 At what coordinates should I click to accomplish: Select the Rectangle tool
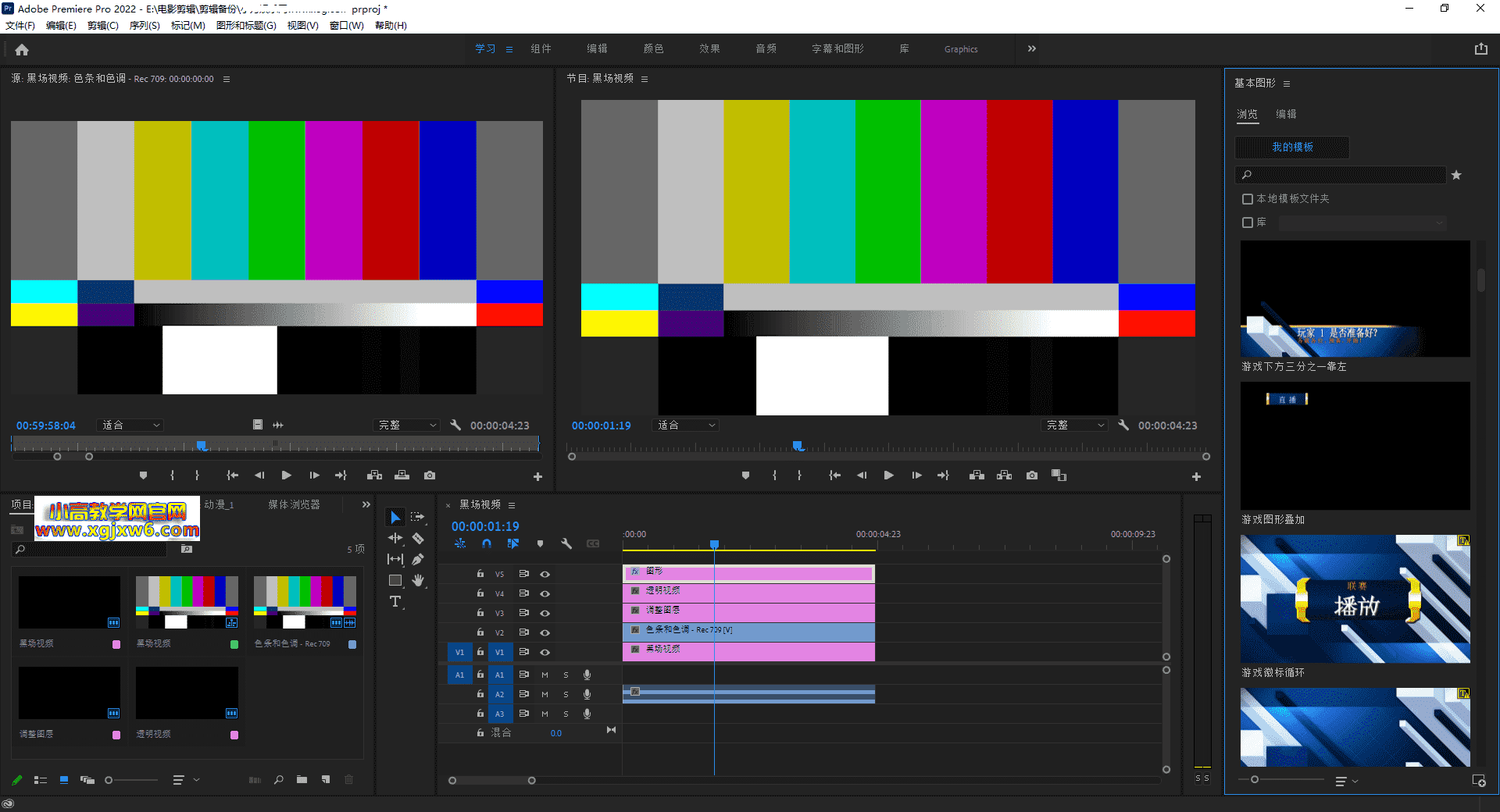pyautogui.click(x=395, y=580)
